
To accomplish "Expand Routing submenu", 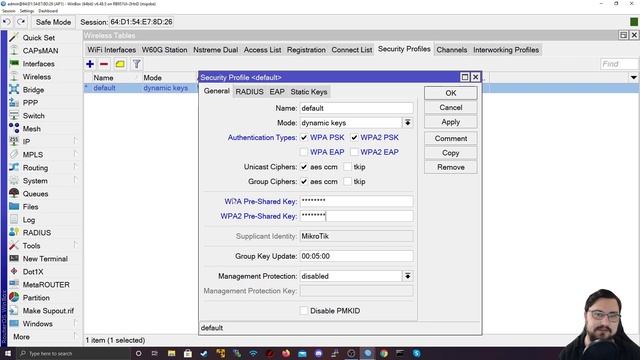I will (x=76, y=167).
